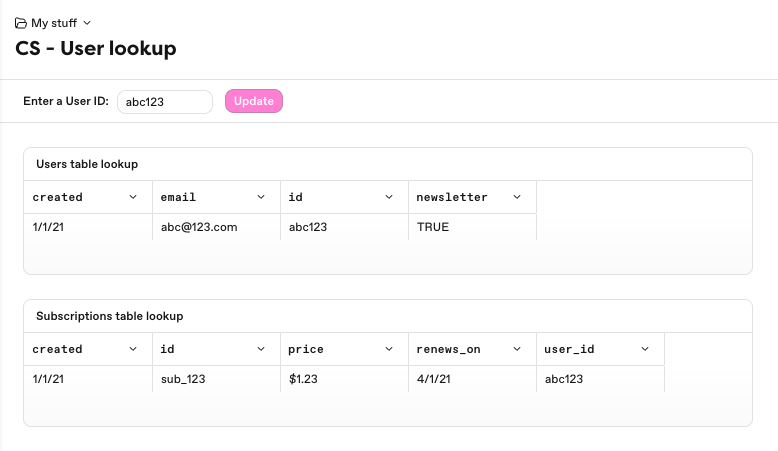The image size is (778, 451).
Task: Open Users table email column dropdown
Action: 261,197
